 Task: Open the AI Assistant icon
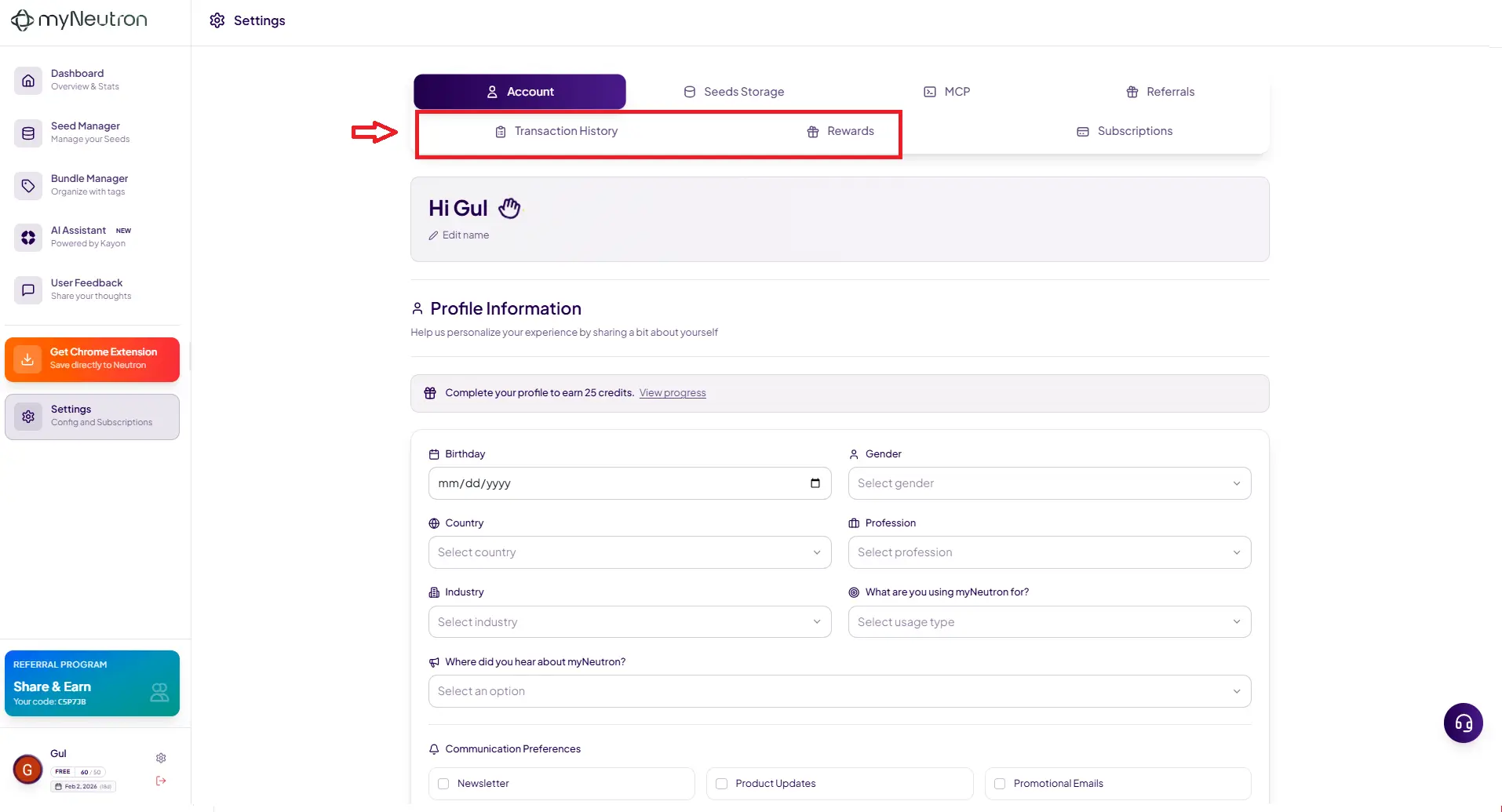[x=28, y=237]
